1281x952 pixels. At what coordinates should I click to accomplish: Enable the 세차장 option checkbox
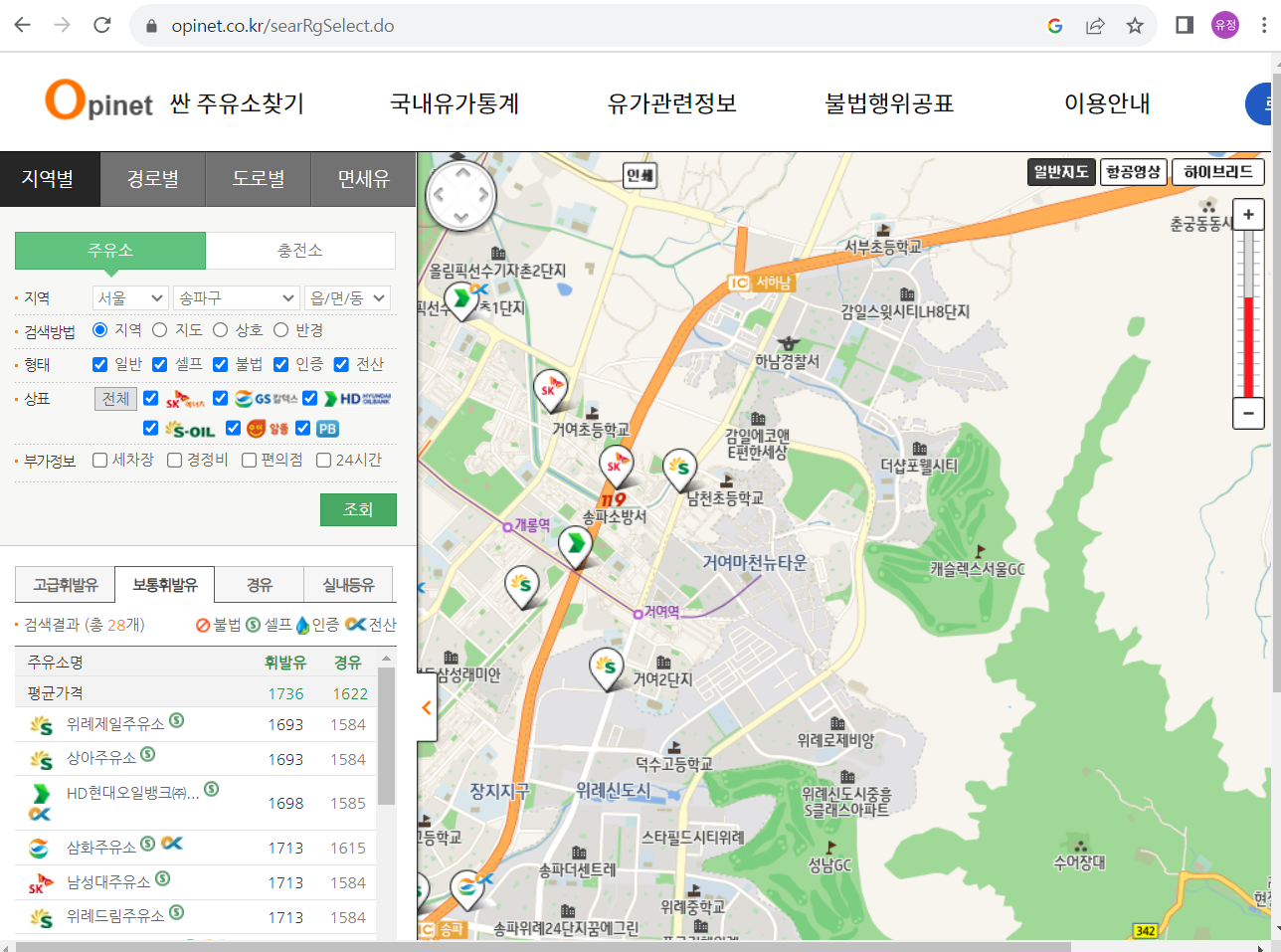99,460
